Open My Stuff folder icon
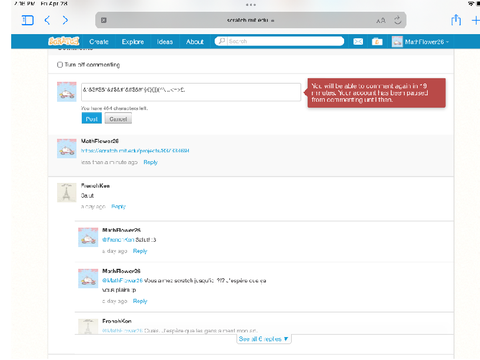This screenshot has width=480, height=360. coord(377,42)
